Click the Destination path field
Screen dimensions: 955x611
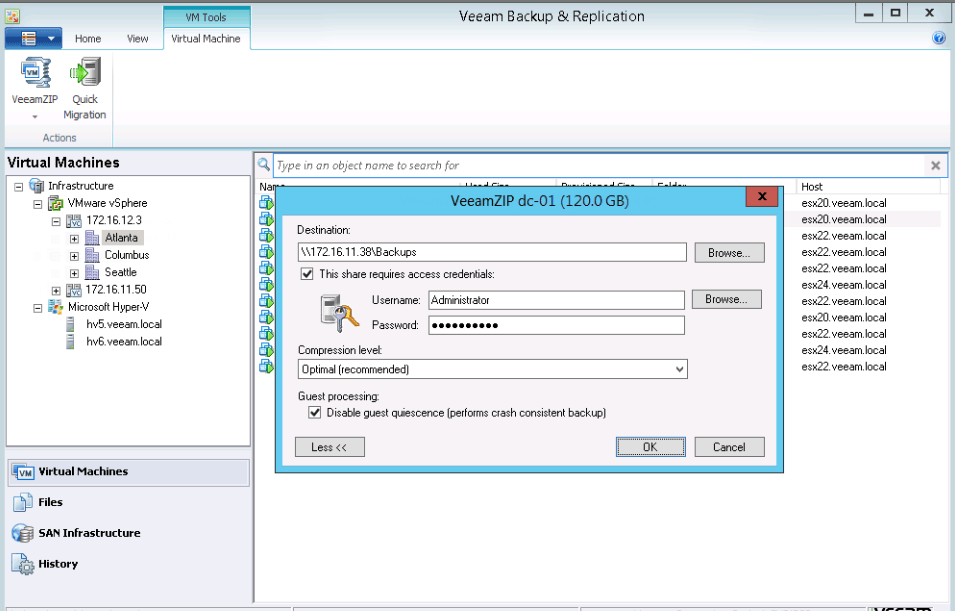[492, 252]
